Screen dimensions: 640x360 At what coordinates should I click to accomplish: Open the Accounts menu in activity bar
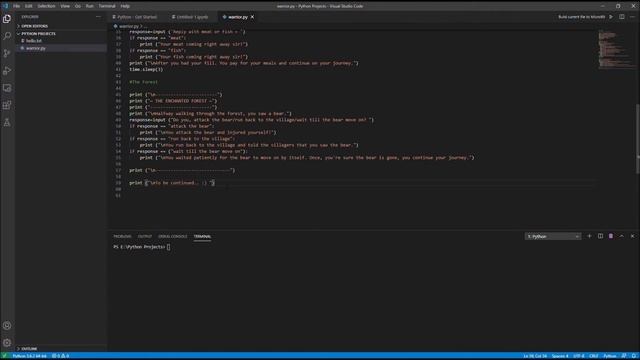pyautogui.click(x=7, y=325)
